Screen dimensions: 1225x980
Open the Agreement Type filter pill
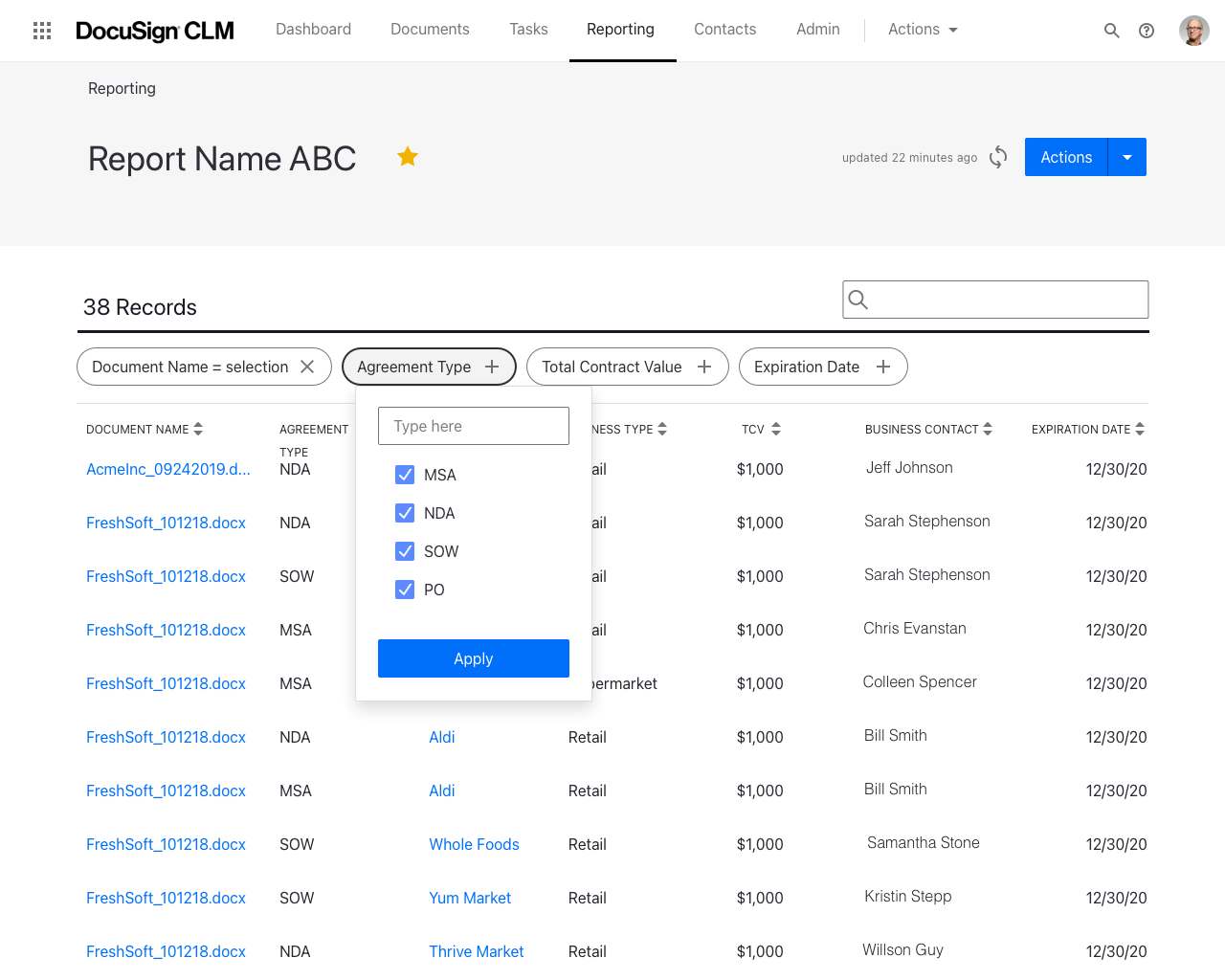click(x=429, y=367)
